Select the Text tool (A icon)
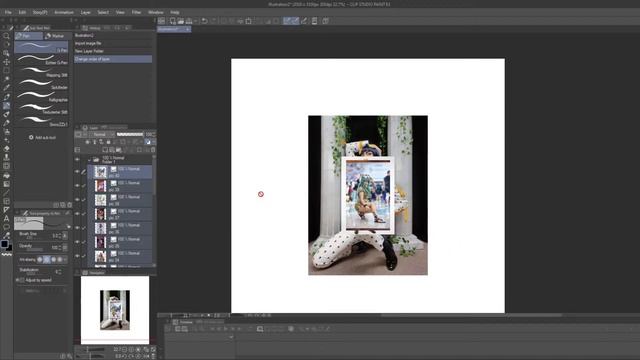The height and width of the screenshot is (360, 640). [6, 218]
